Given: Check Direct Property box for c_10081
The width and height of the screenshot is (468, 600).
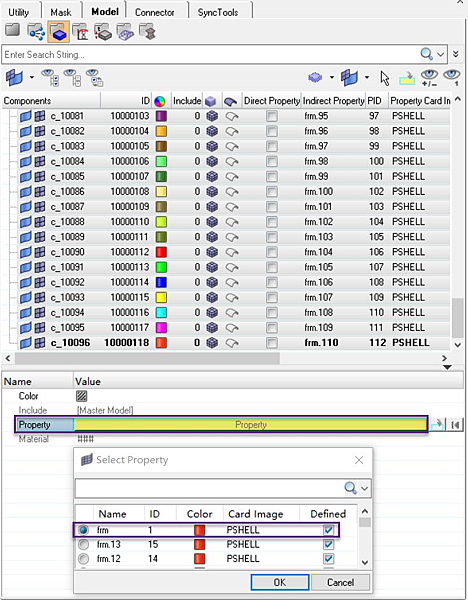Looking at the screenshot, I should tap(272, 116).
